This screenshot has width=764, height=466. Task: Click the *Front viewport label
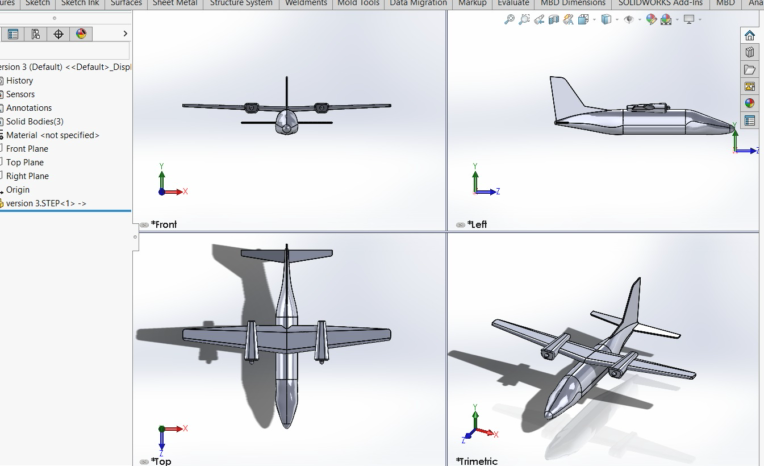(164, 224)
